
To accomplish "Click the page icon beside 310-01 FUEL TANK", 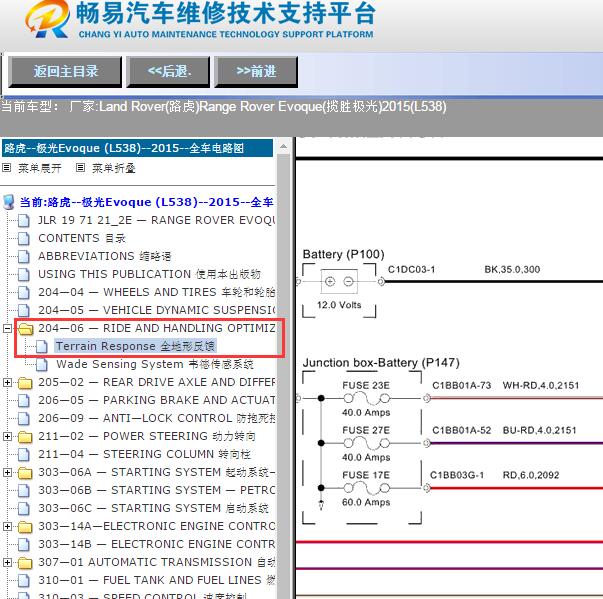I will pos(24,581).
